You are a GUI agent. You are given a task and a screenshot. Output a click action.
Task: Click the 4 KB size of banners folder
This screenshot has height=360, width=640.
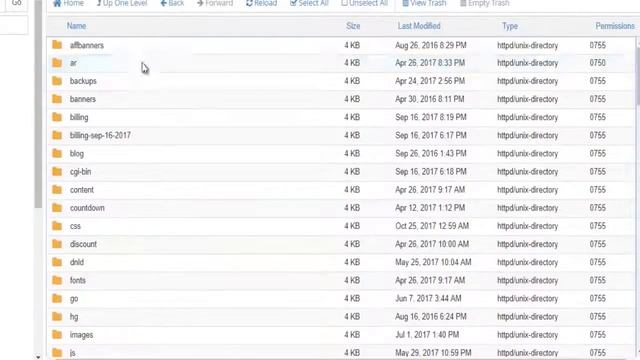tap(352, 99)
